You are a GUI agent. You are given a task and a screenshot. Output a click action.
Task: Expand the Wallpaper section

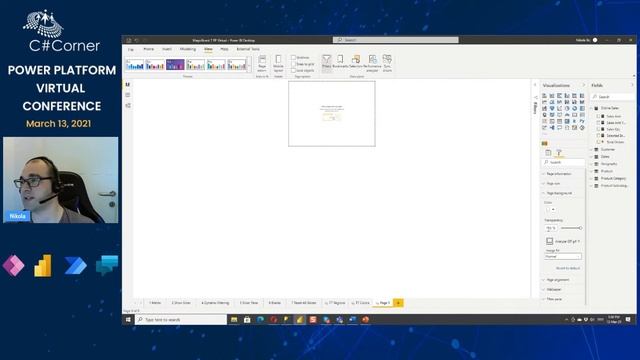point(562,289)
